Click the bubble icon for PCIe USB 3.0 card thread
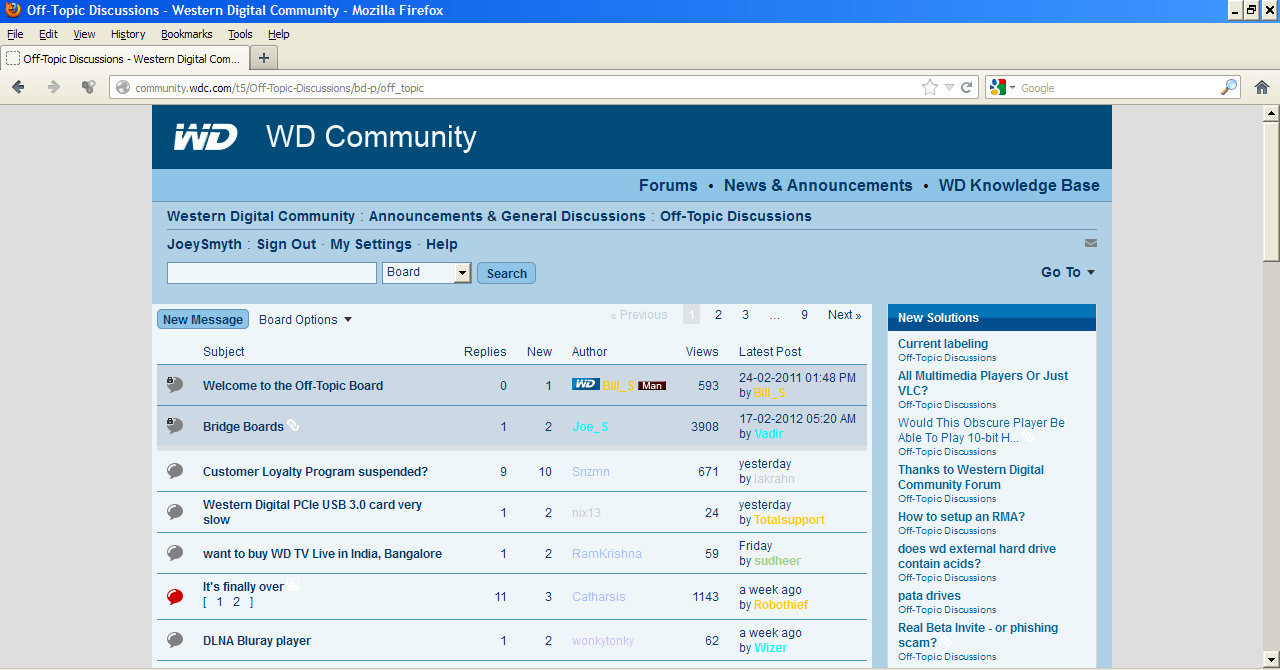 pos(175,512)
